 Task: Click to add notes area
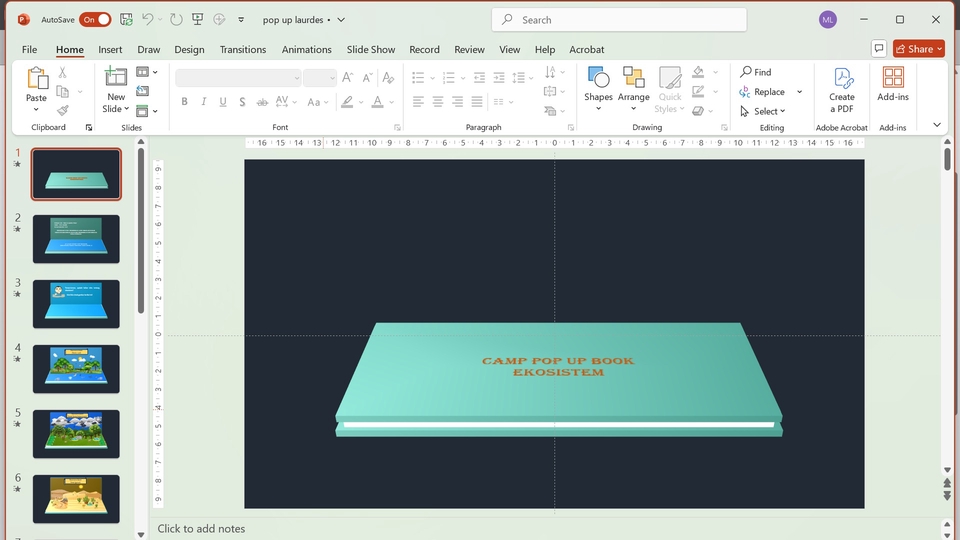(x=201, y=528)
